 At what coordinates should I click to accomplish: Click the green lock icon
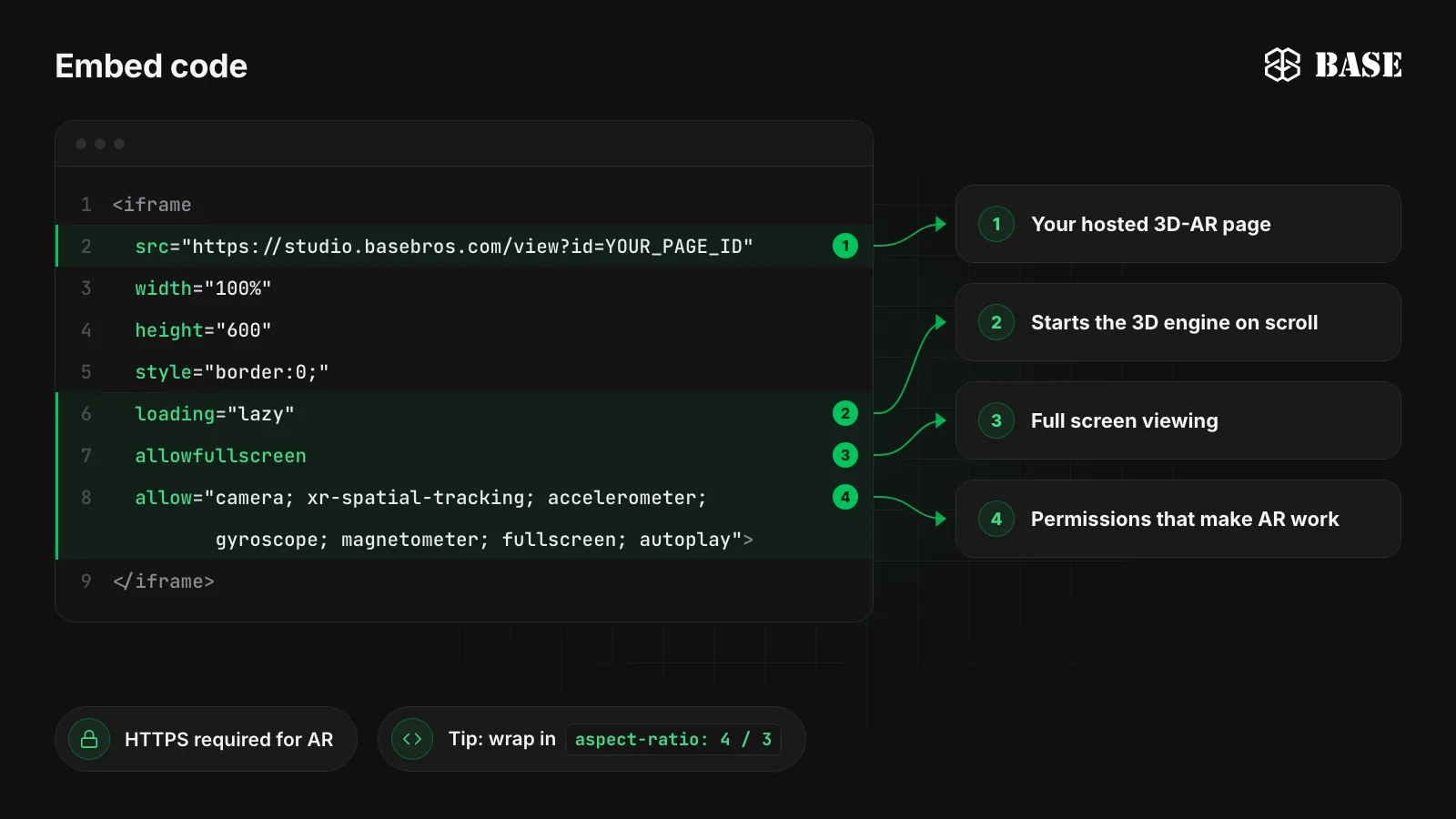[x=89, y=739]
